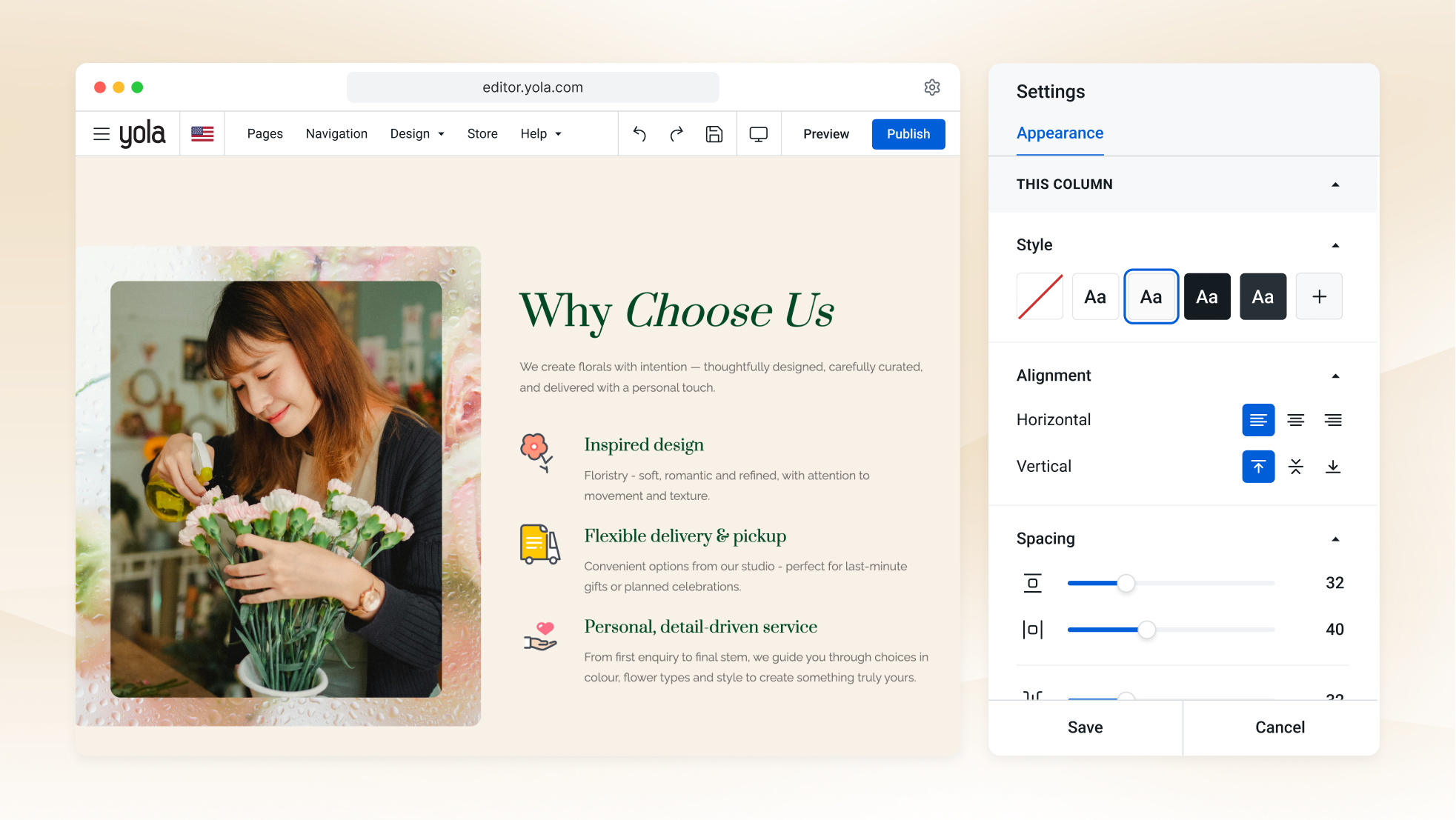Click the Save button in Settings
Viewport: 1456px width, 820px height.
click(x=1086, y=727)
